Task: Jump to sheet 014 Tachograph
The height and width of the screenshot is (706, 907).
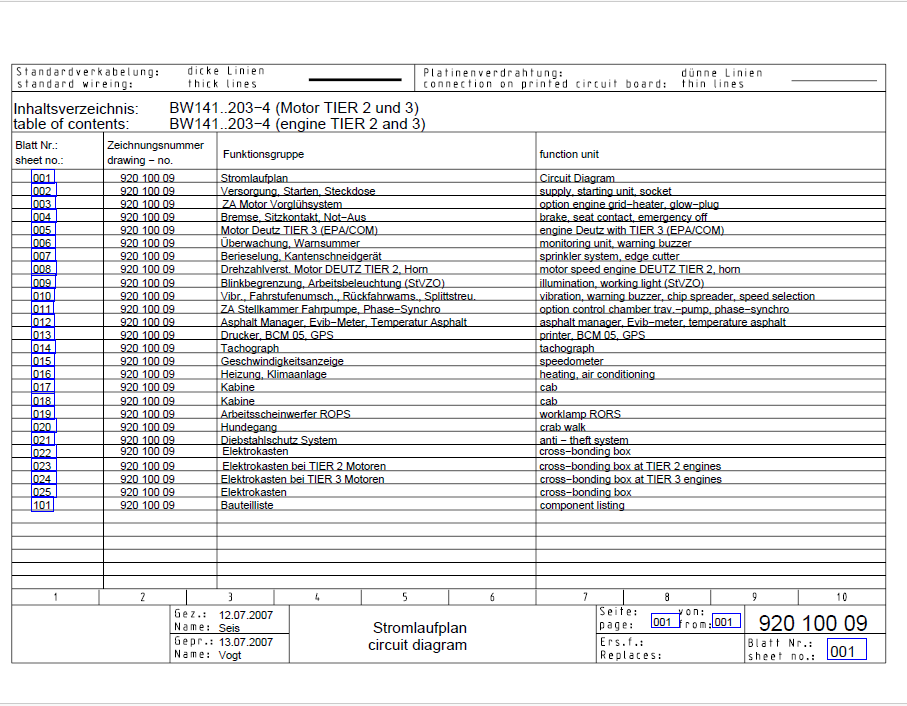Action: [43, 348]
